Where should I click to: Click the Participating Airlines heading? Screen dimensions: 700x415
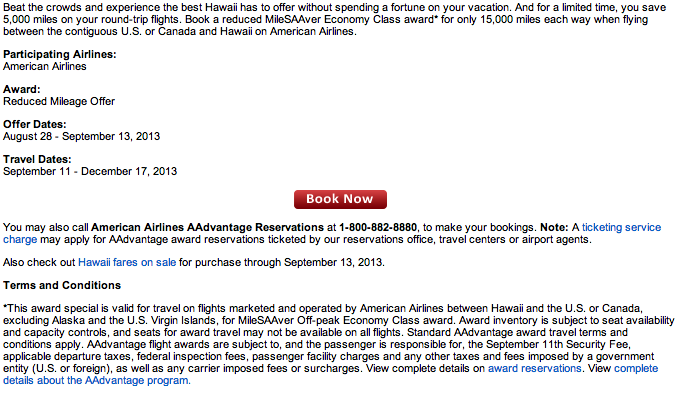coord(59,54)
